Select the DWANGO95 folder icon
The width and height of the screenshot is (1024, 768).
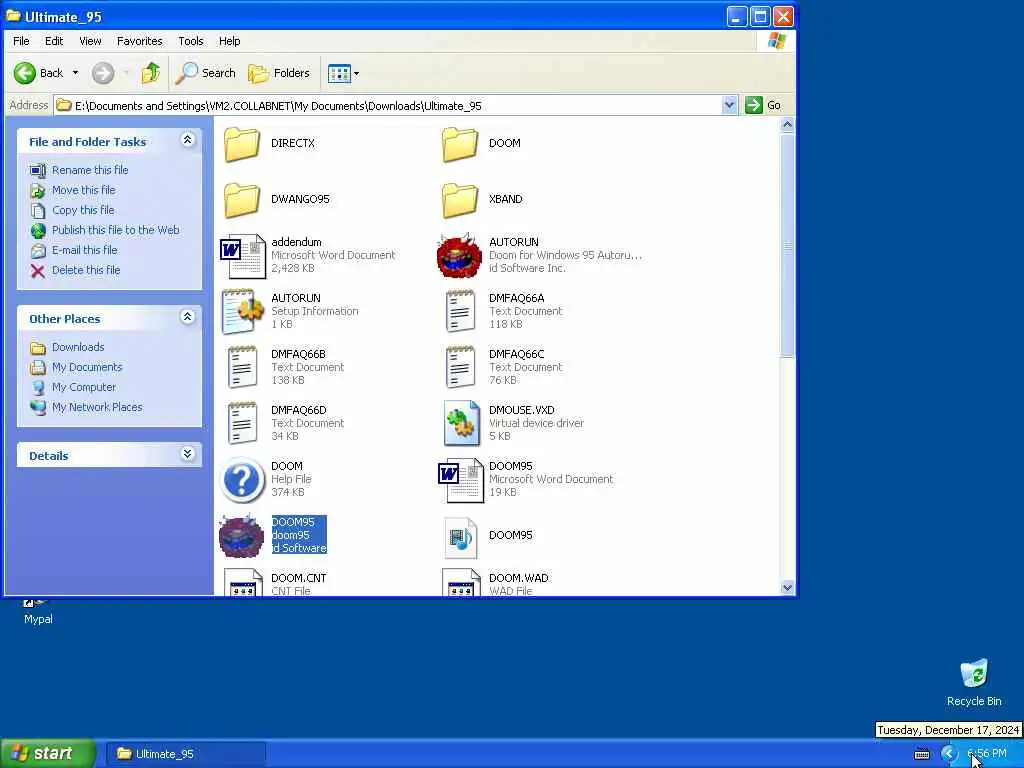(x=242, y=200)
